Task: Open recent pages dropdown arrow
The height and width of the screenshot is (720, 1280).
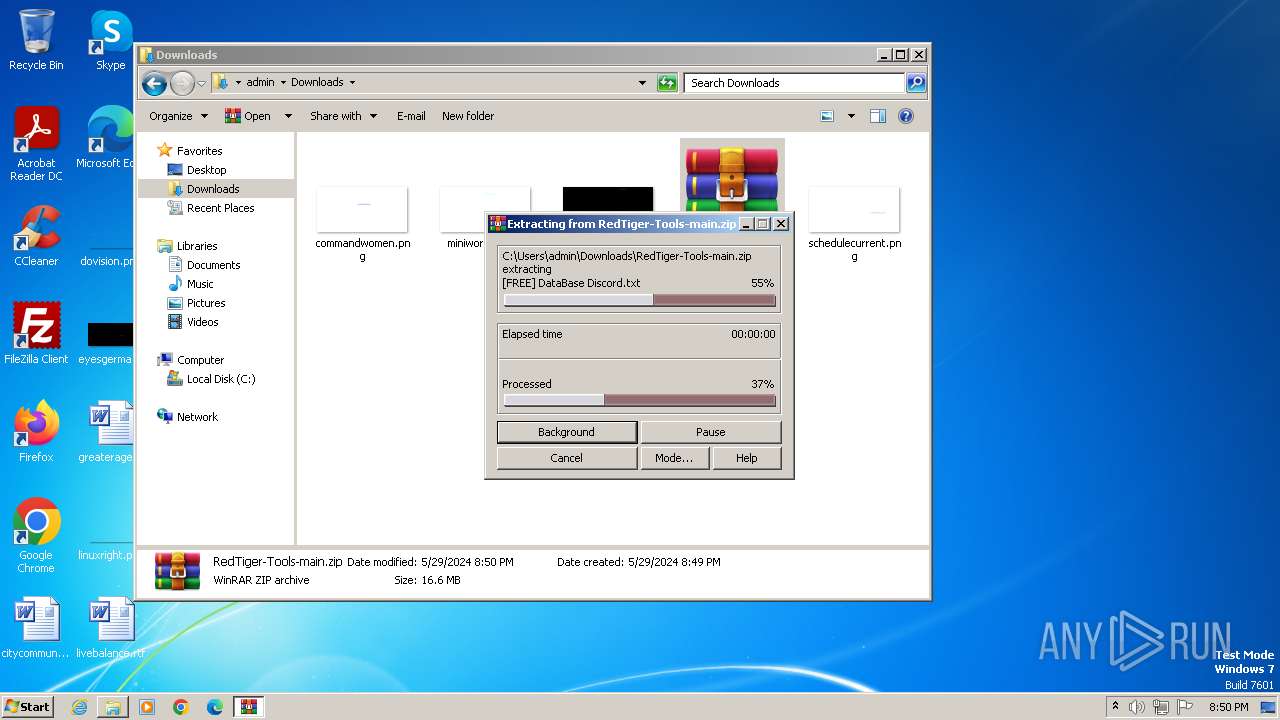Action: 202,83
